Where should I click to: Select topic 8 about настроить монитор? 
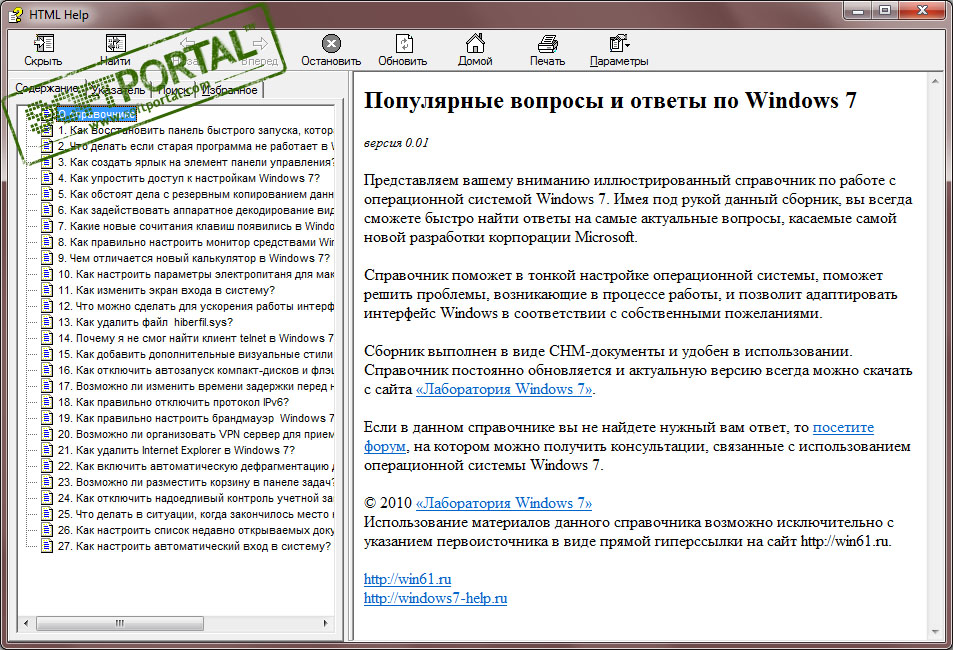pos(196,242)
